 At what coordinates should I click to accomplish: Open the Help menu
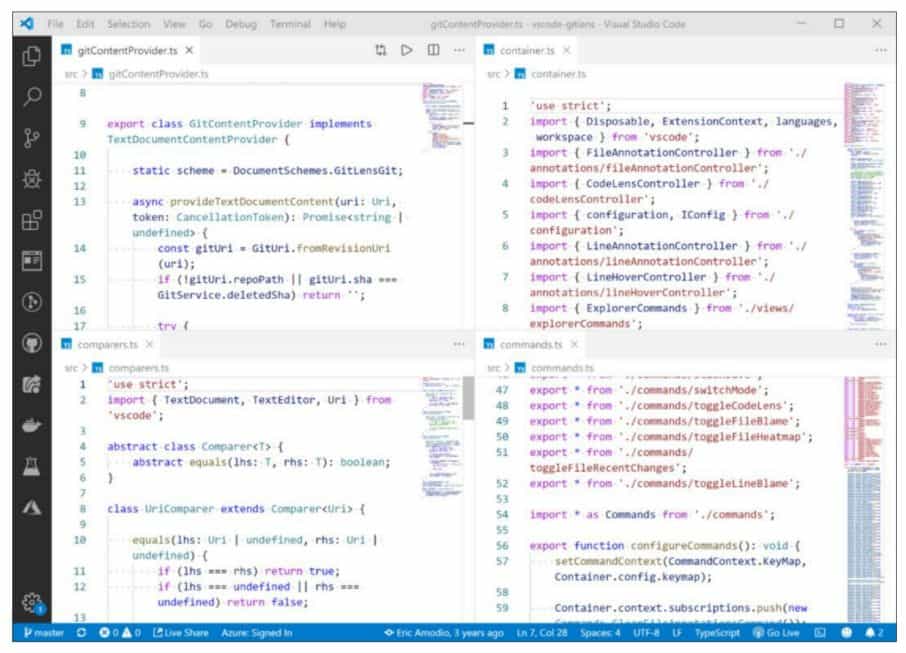(335, 24)
